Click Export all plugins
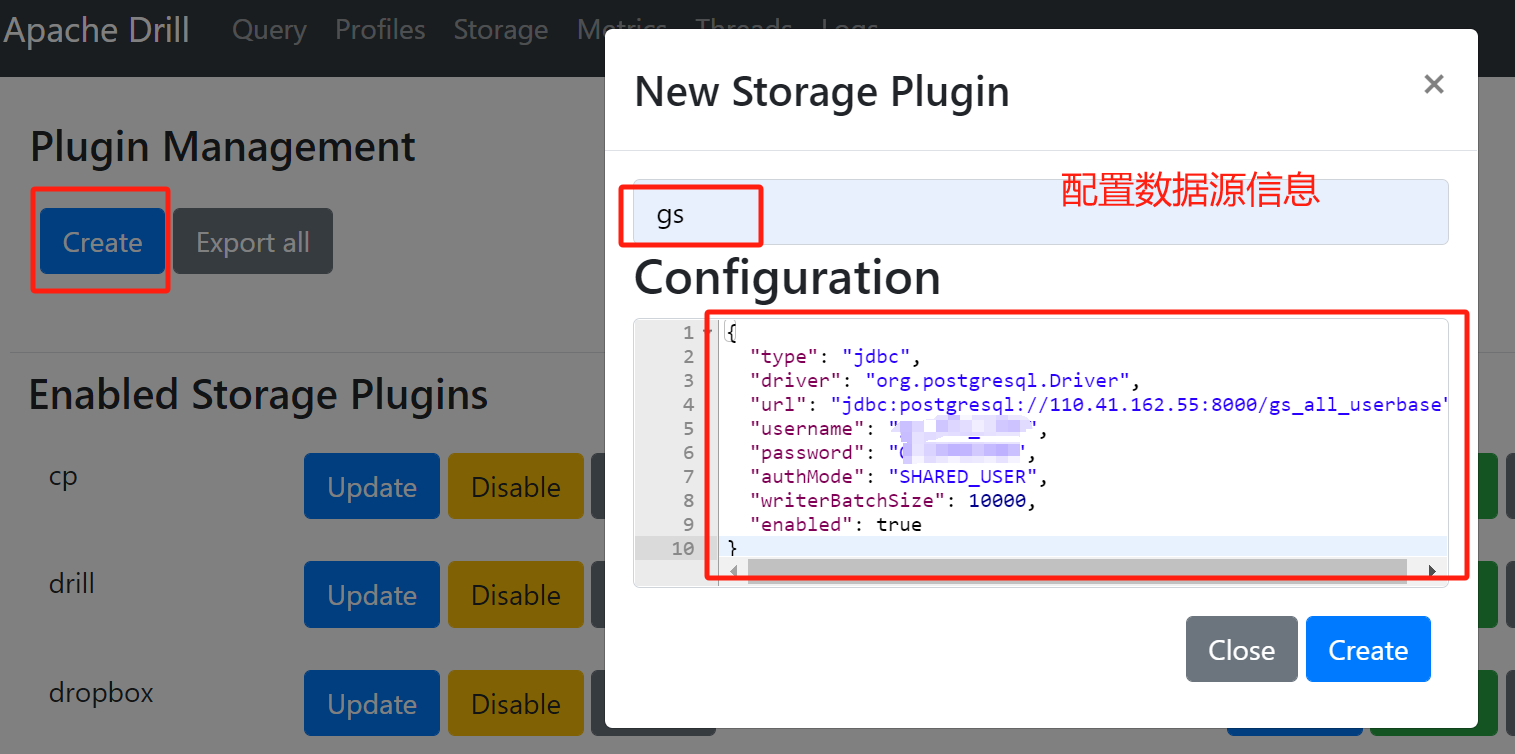This screenshot has width=1515, height=754. [x=251, y=241]
